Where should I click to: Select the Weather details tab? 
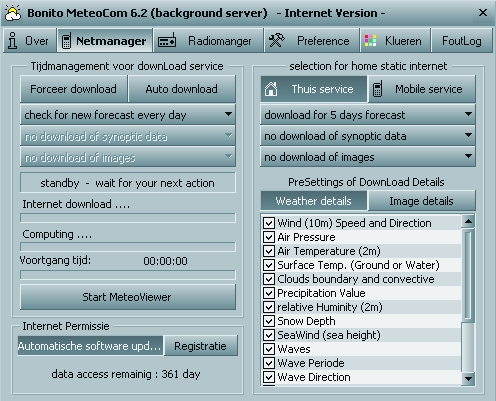(x=313, y=201)
